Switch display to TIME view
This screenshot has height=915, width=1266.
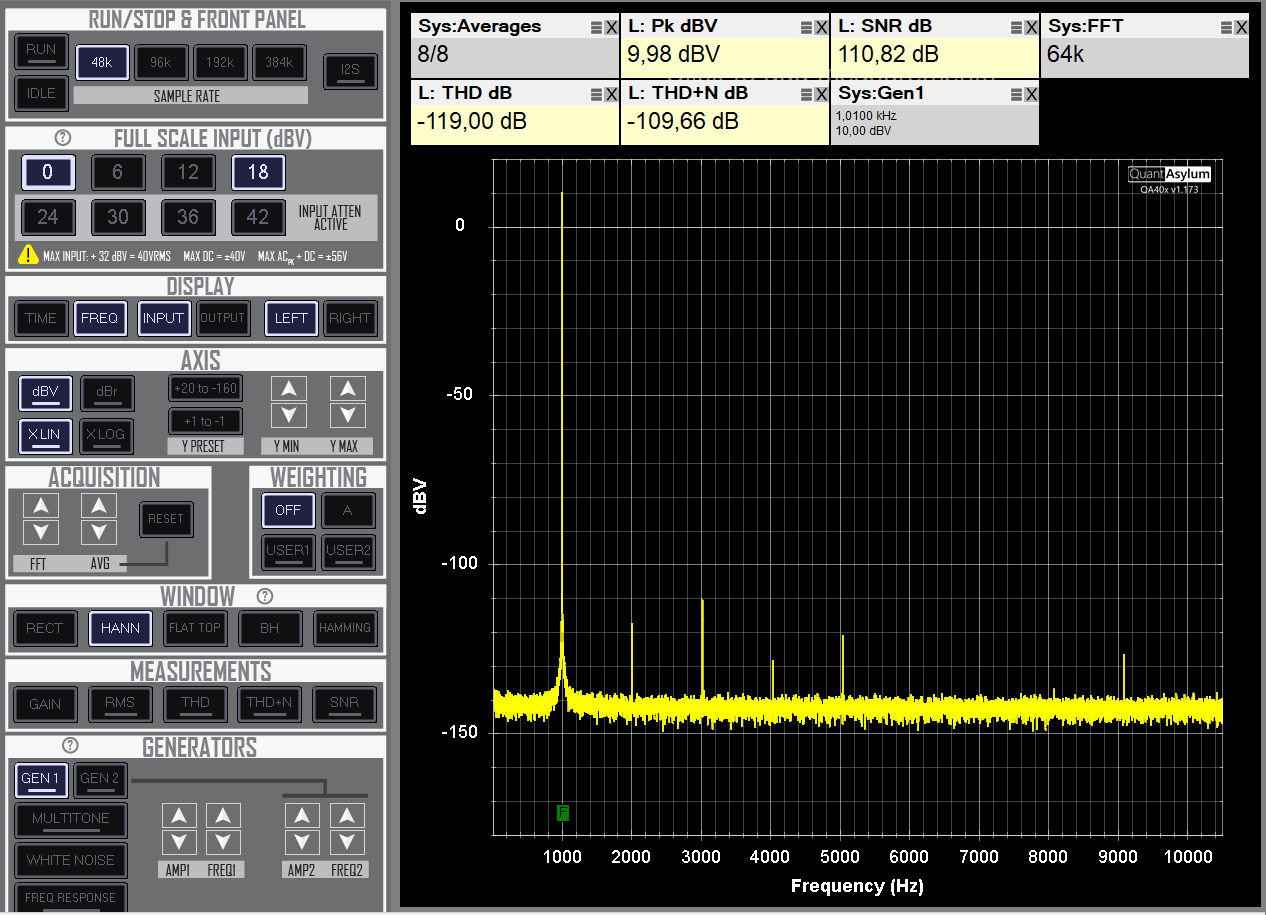click(41, 318)
